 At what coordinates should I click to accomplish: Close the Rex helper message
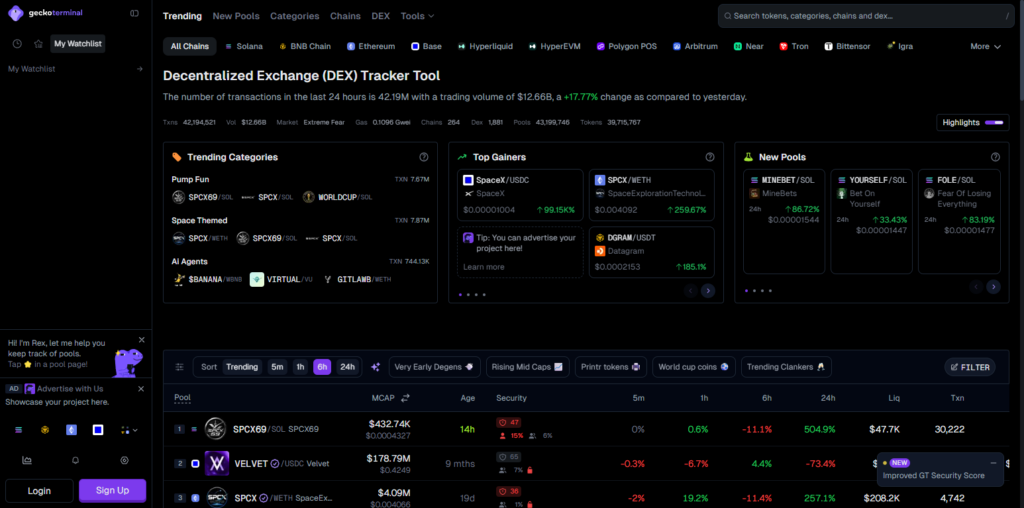click(142, 340)
